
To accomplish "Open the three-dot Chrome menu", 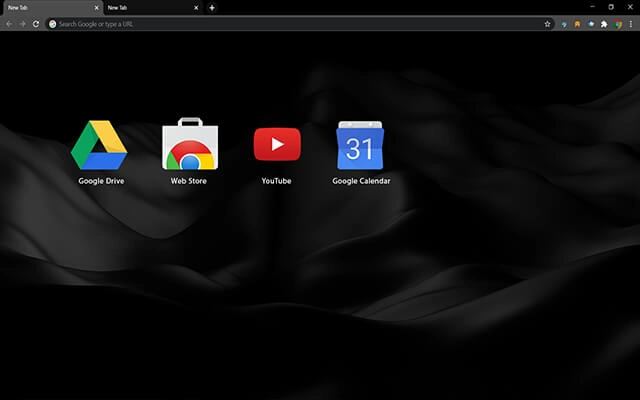I will coord(631,24).
